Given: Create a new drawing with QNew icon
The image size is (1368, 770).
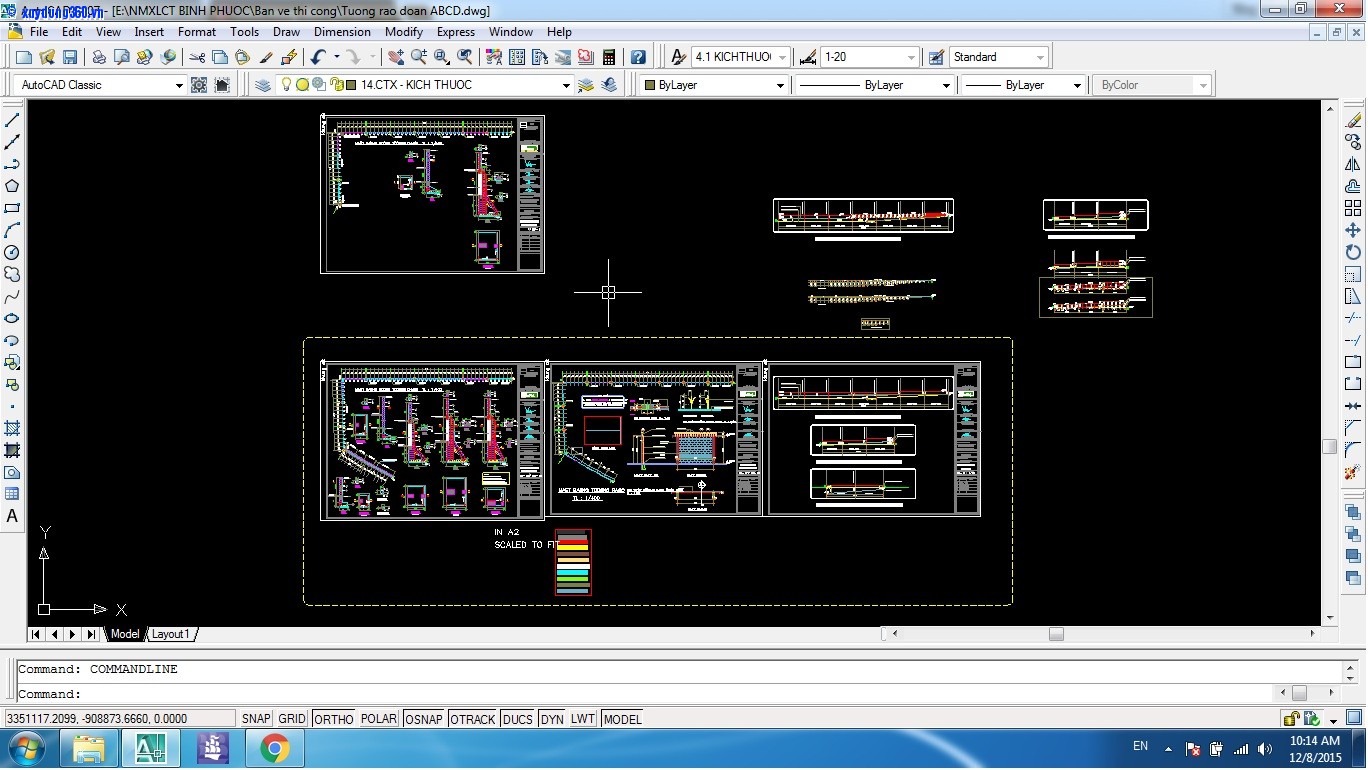Looking at the screenshot, I should 24,57.
